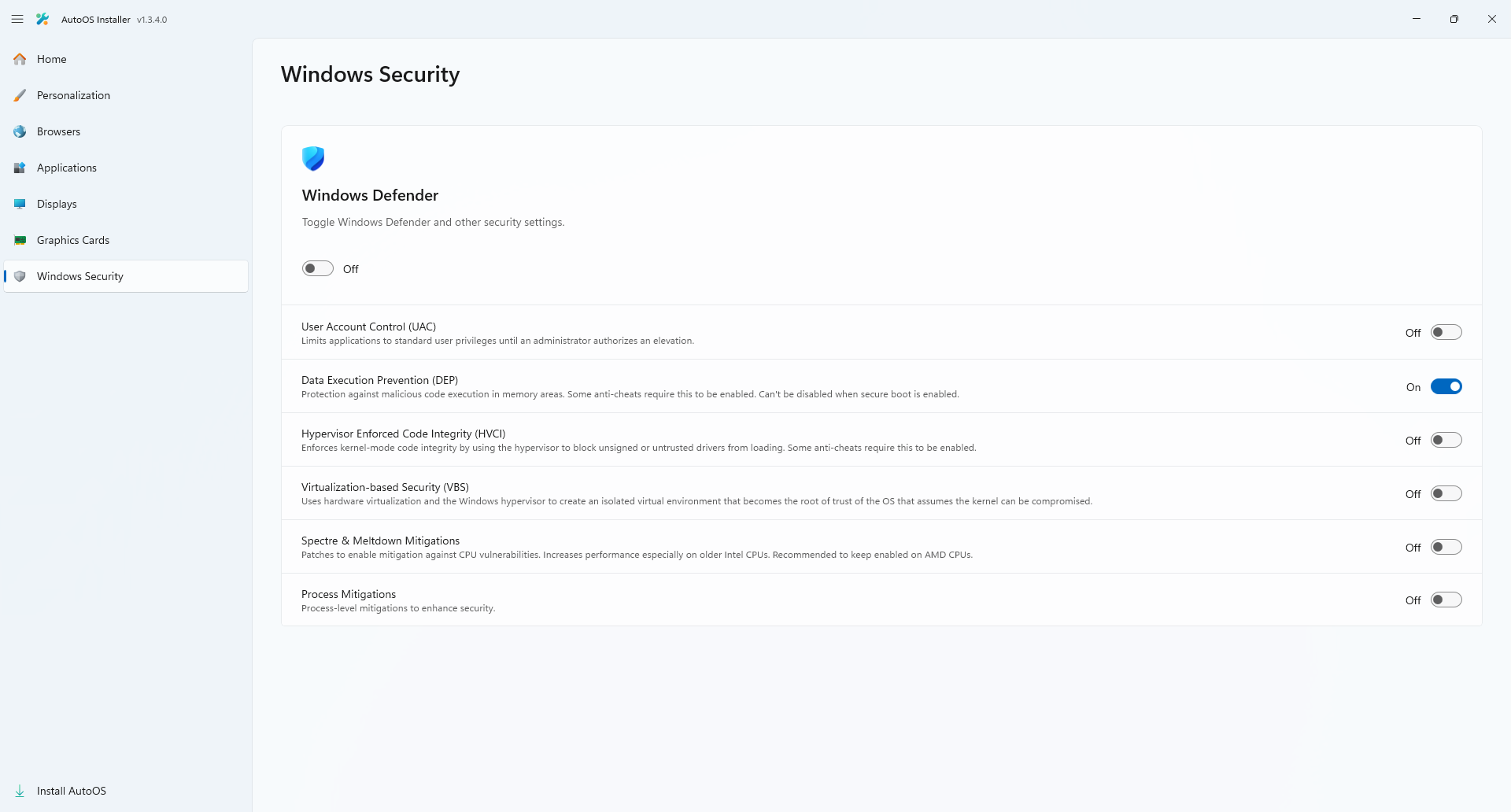Open the Personalization section
1511x812 pixels.
pyautogui.click(x=126, y=95)
